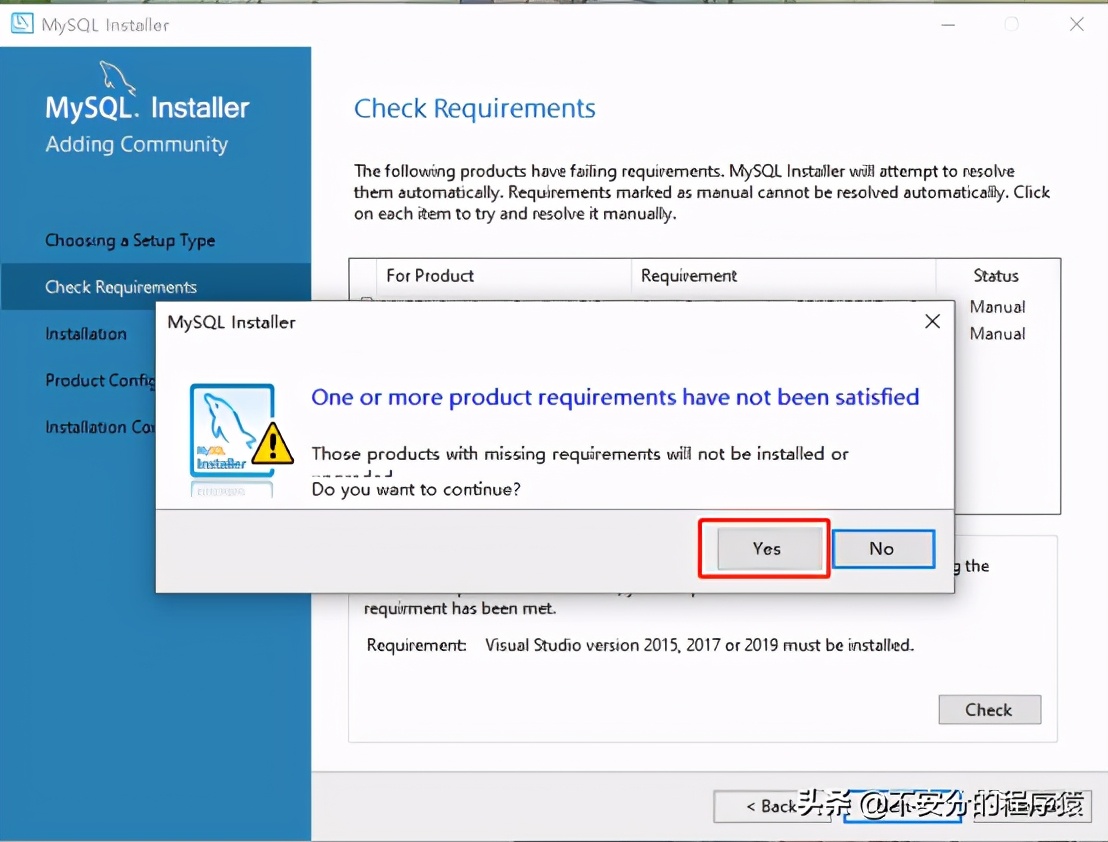Viewport: 1108px width, 842px height.
Task: Click the 'Do you want to continue?' text
Action: click(x=416, y=489)
